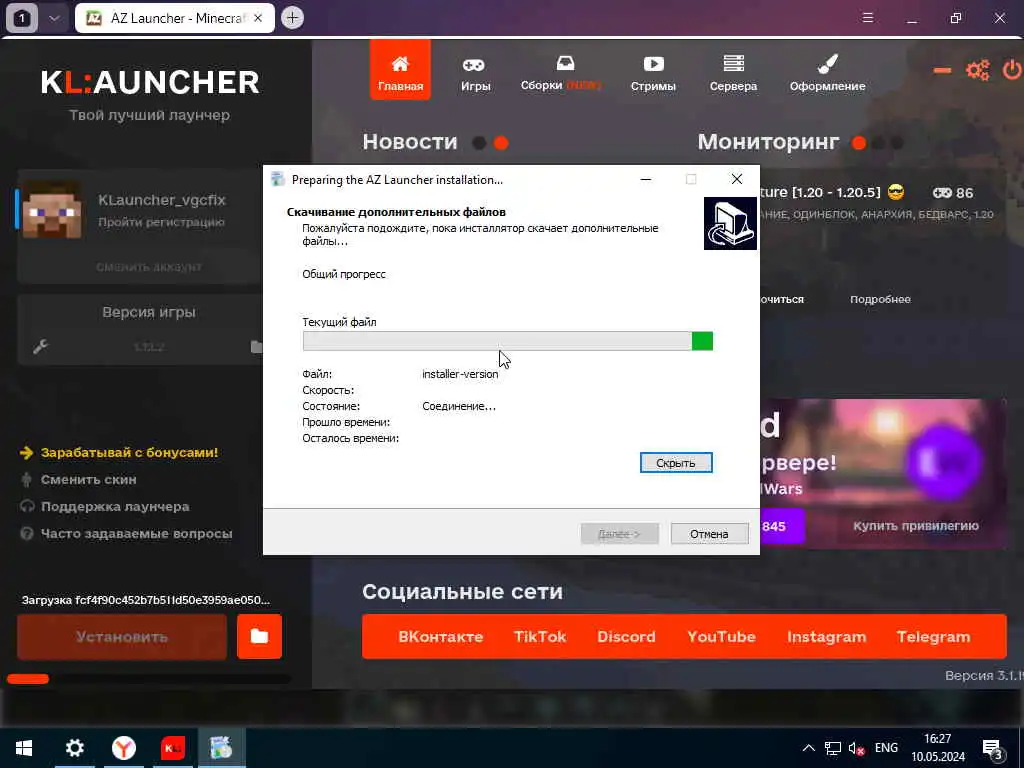Image resolution: width=1024 pixels, height=768 pixels.
Task: Select the first Мониторинг pager dot
Action: click(859, 142)
